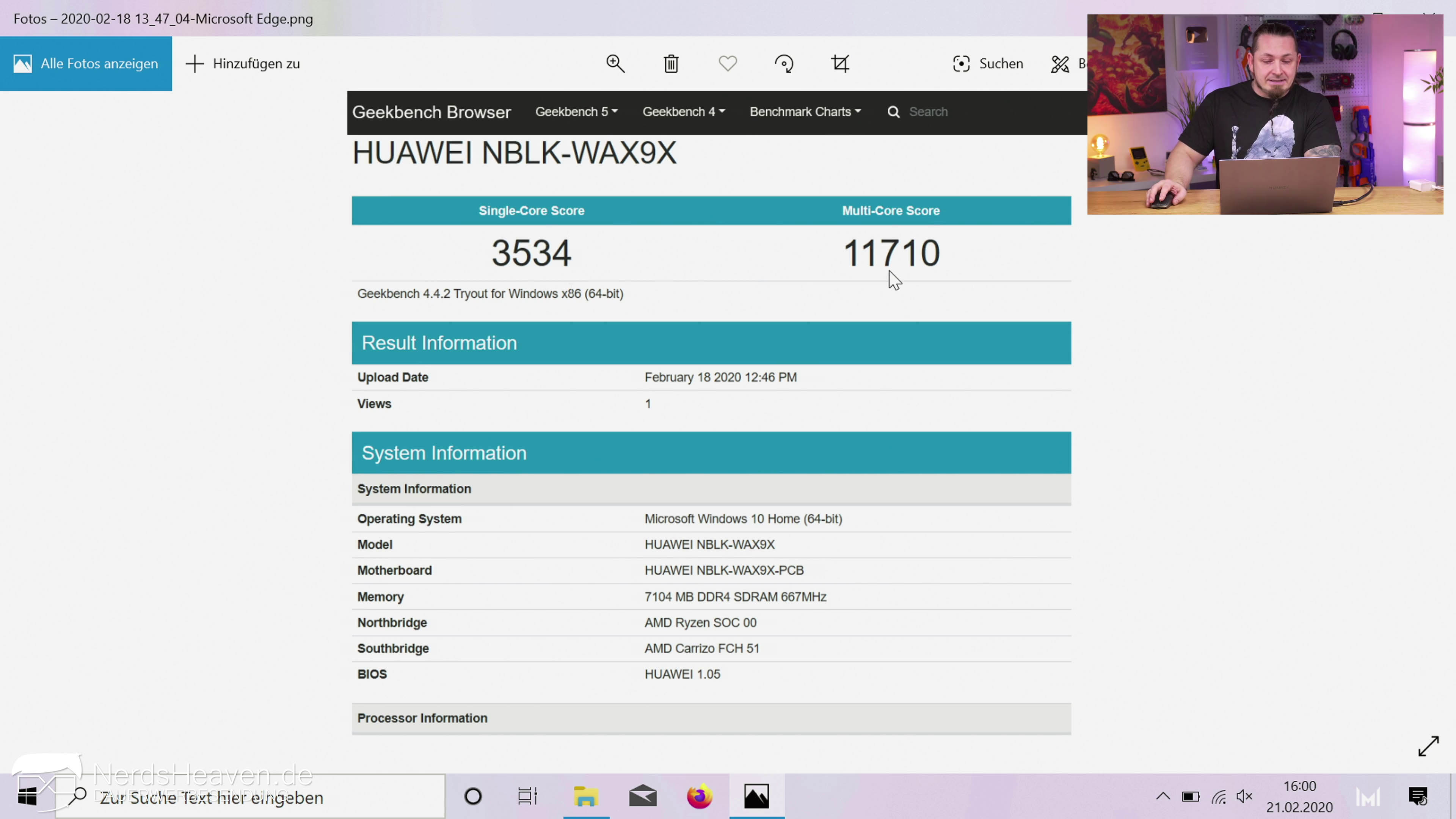Open Task View on the taskbar
The image size is (1456, 819).
click(527, 796)
